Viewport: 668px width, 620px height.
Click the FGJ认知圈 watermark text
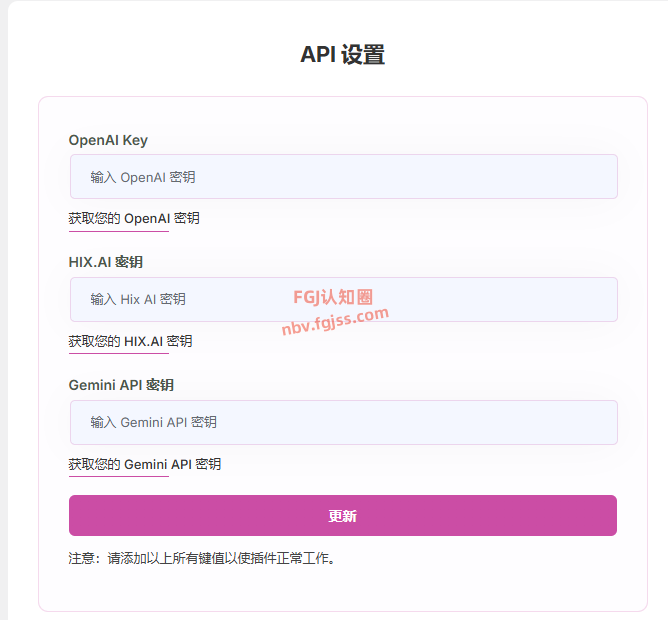pyautogui.click(x=333, y=297)
